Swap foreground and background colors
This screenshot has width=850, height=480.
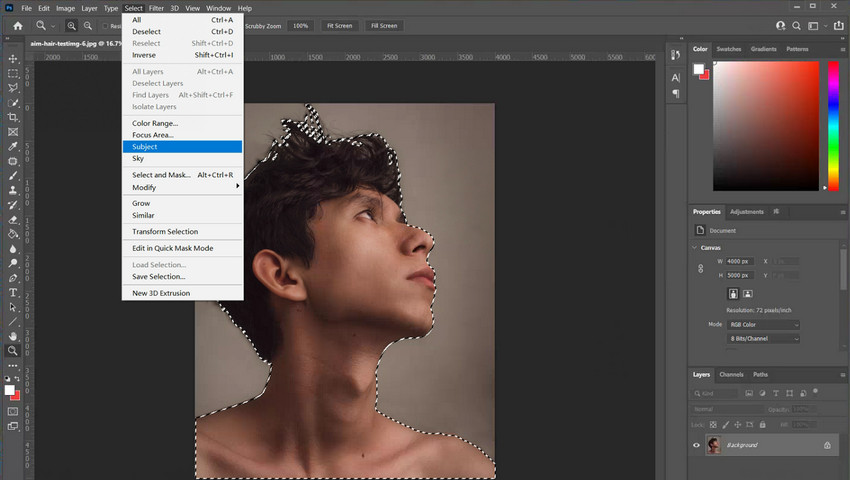click(17, 379)
